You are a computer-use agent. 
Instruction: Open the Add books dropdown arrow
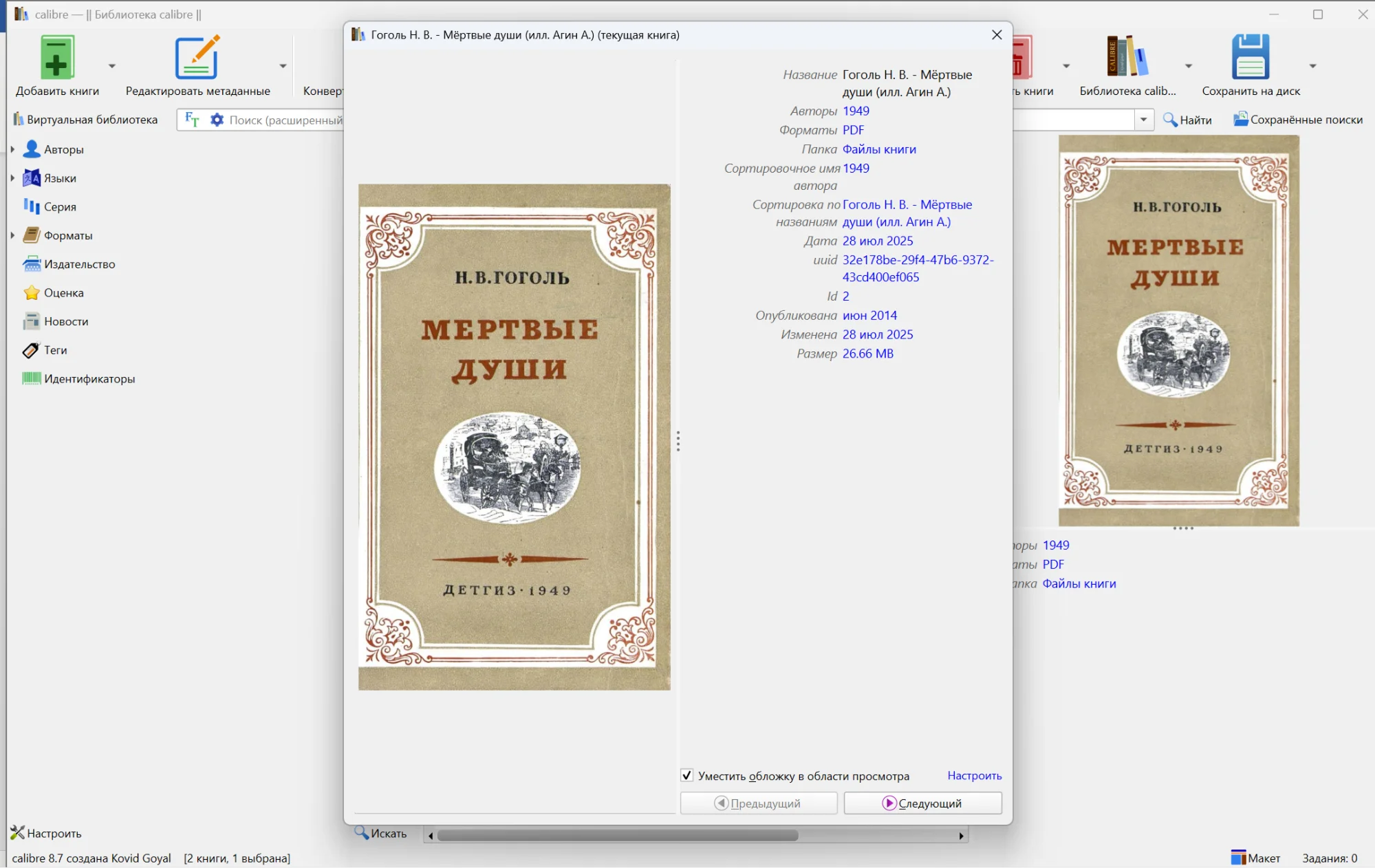click(x=112, y=66)
